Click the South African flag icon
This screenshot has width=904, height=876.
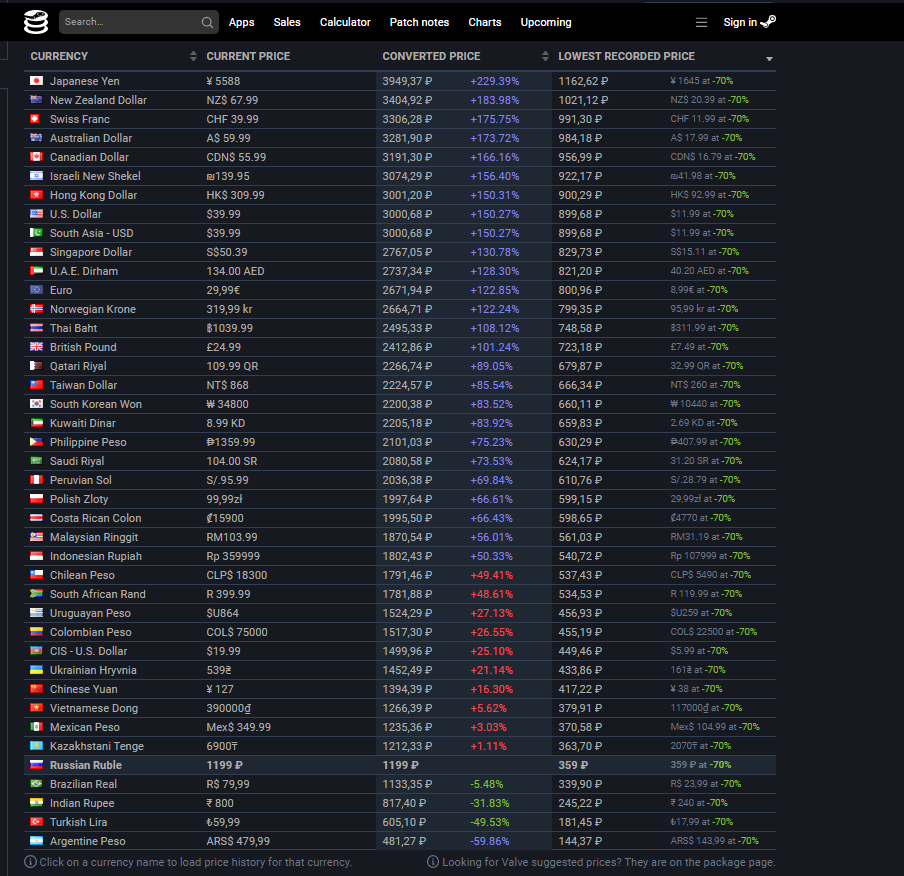tap(36, 593)
